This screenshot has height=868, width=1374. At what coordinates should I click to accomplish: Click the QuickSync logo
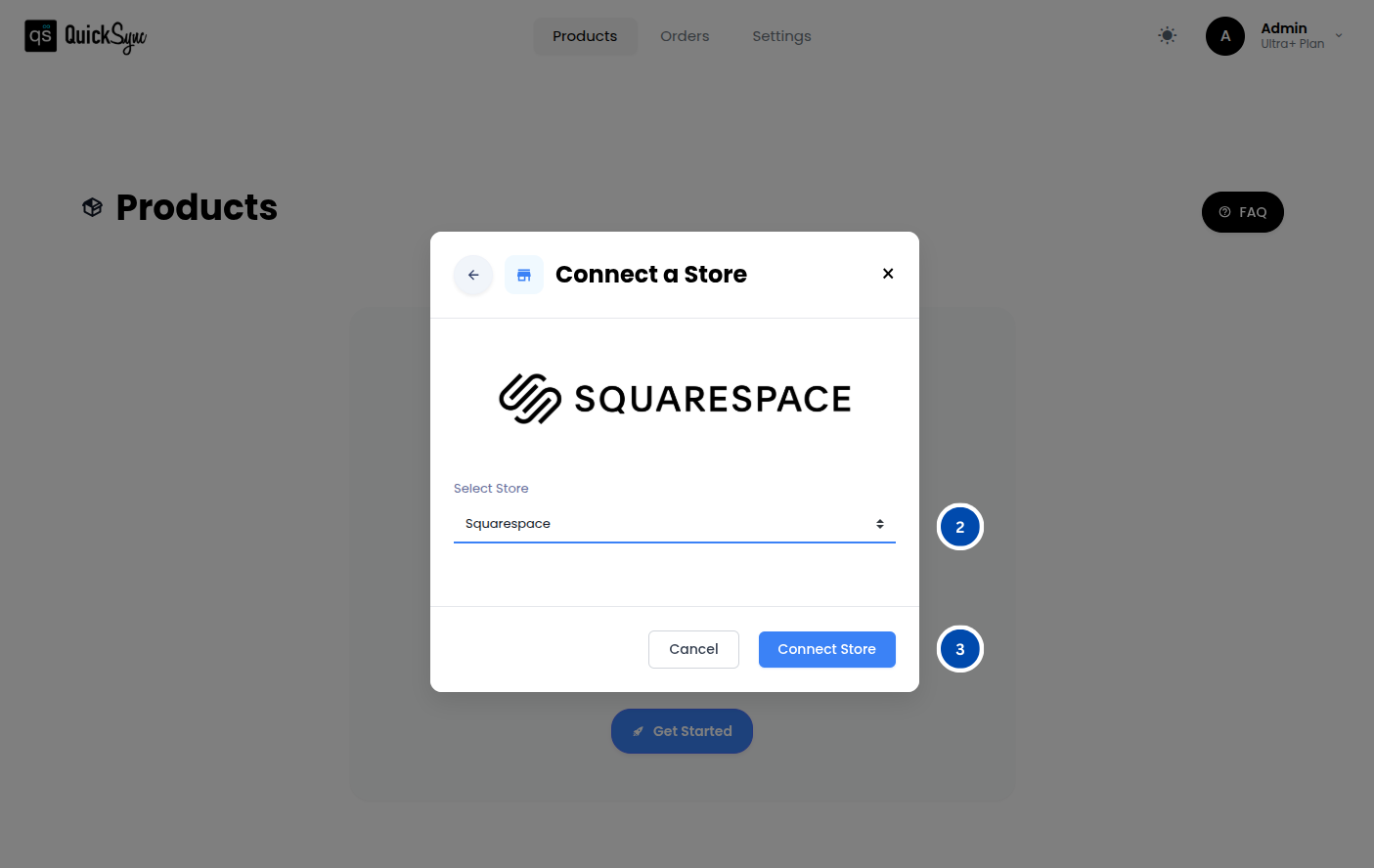(84, 36)
